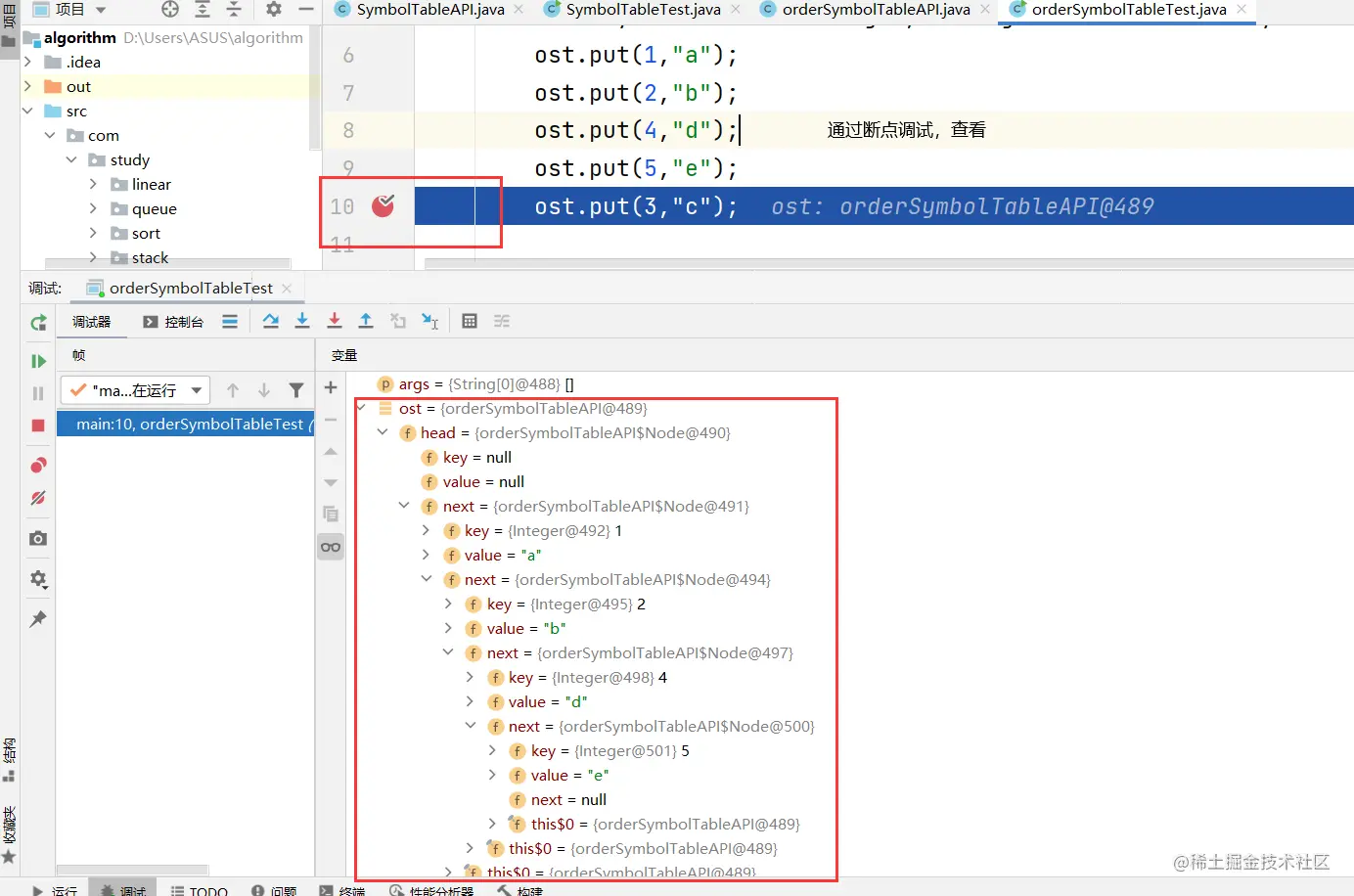Open Project panel gear options

click(274, 9)
